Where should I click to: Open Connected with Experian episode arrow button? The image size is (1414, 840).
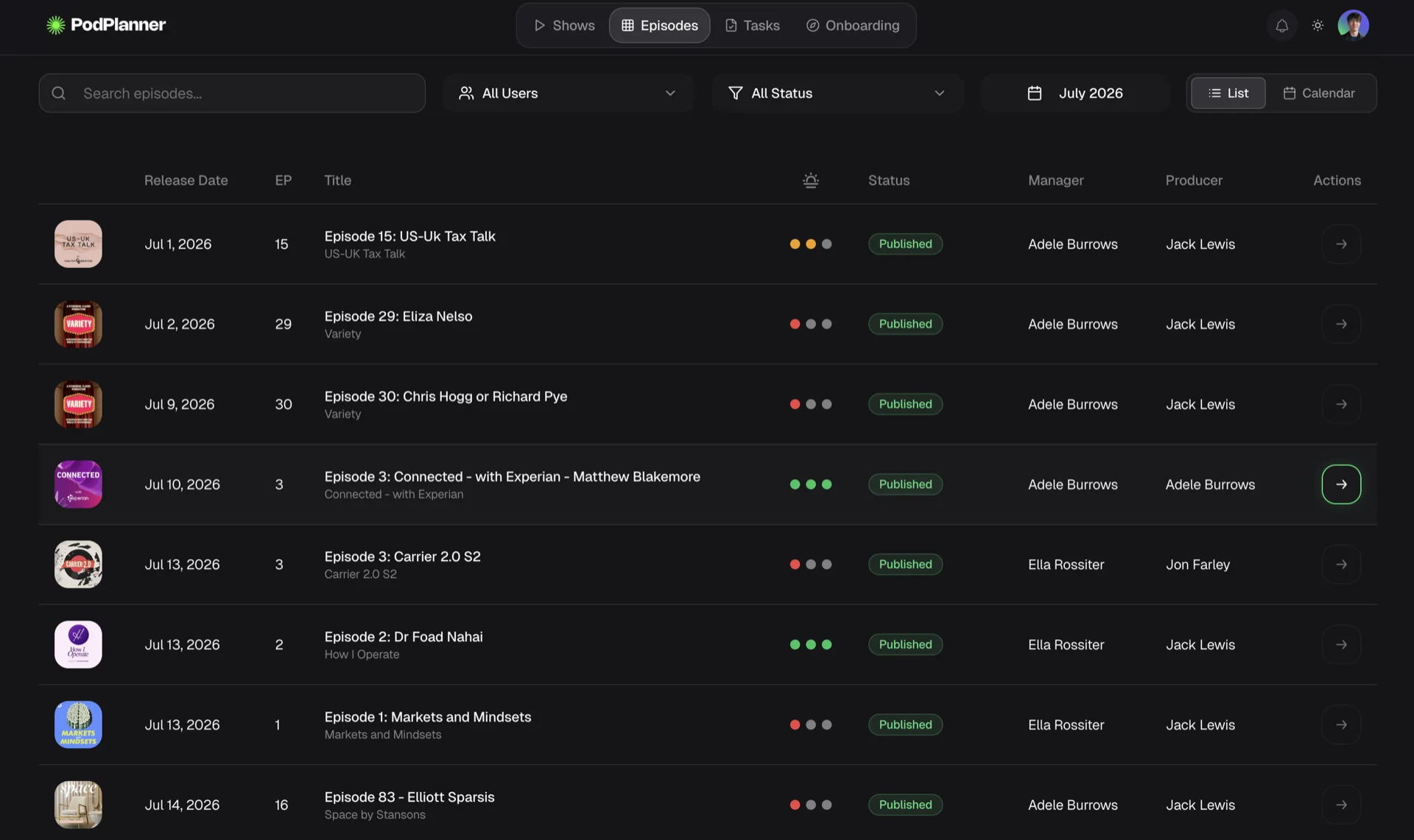[x=1341, y=484]
